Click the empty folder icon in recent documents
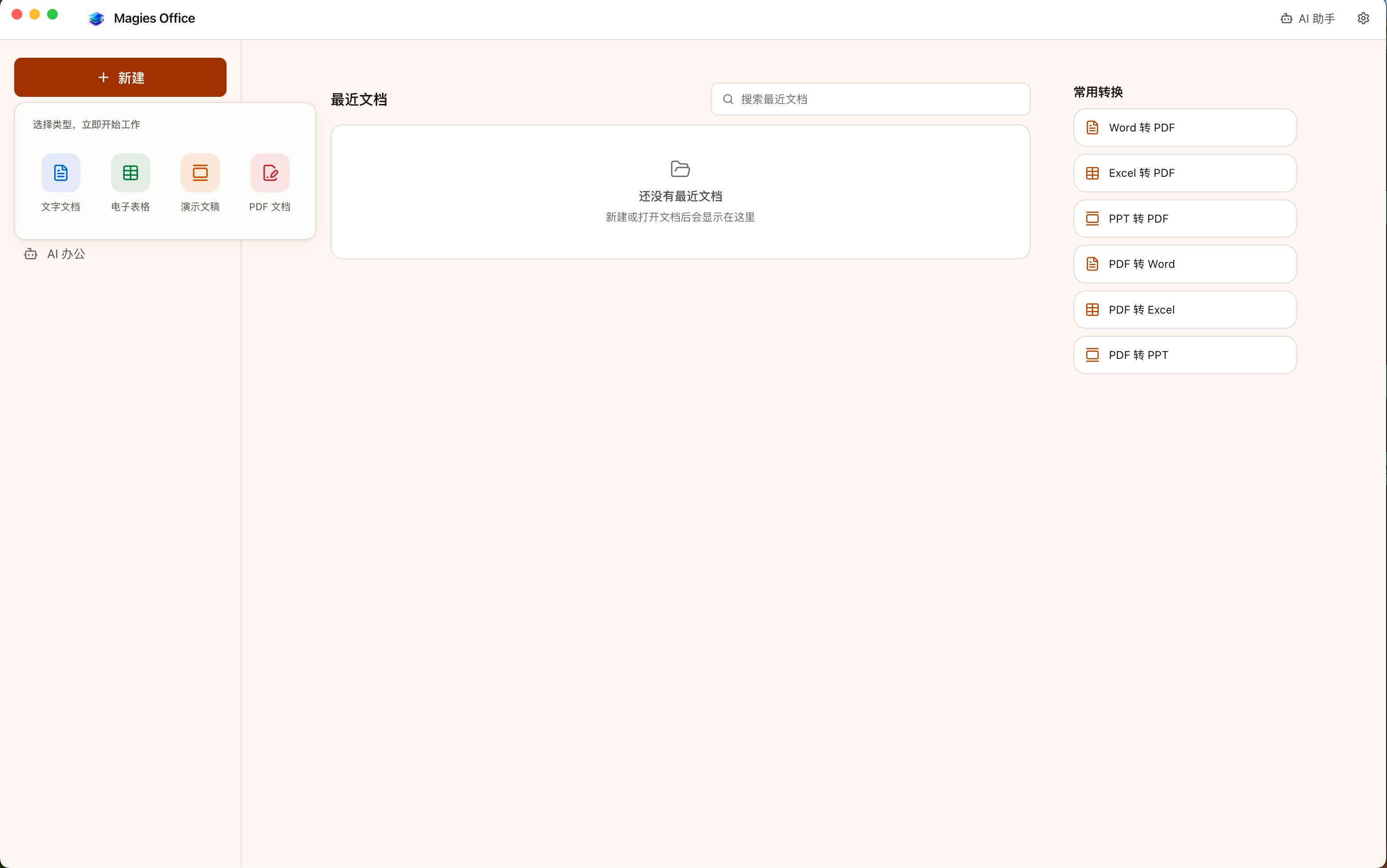Screen dimensions: 1387x868 [x=680, y=169]
